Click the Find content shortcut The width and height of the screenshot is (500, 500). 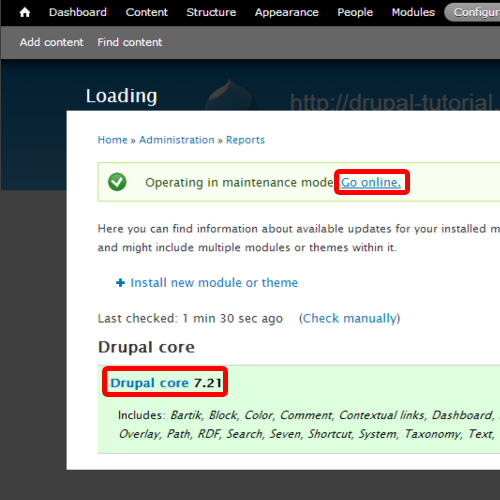click(130, 42)
